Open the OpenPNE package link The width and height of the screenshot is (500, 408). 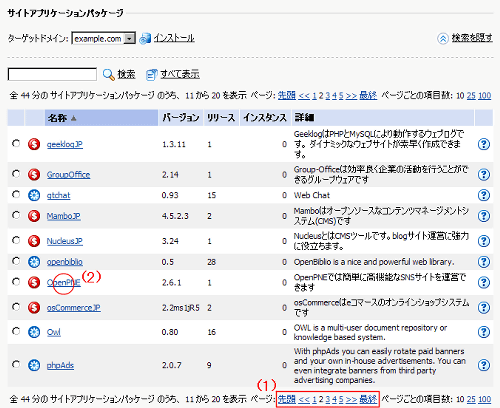[x=63, y=283]
